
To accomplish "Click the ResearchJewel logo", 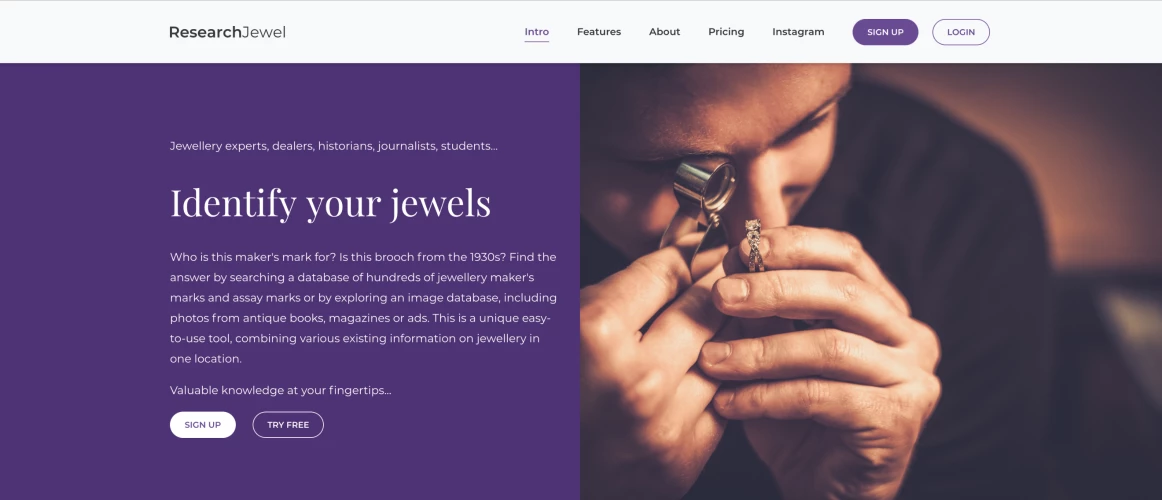I will (x=227, y=32).
